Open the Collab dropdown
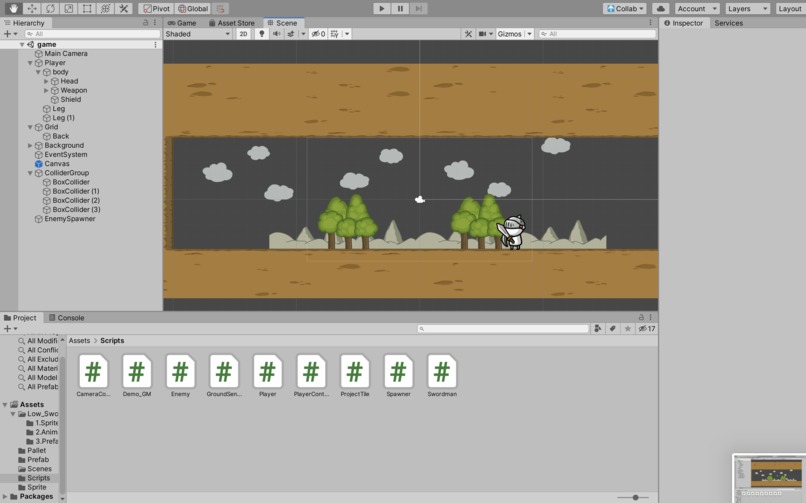Viewport: 806px width, 503px height. (x=625, y=8)
